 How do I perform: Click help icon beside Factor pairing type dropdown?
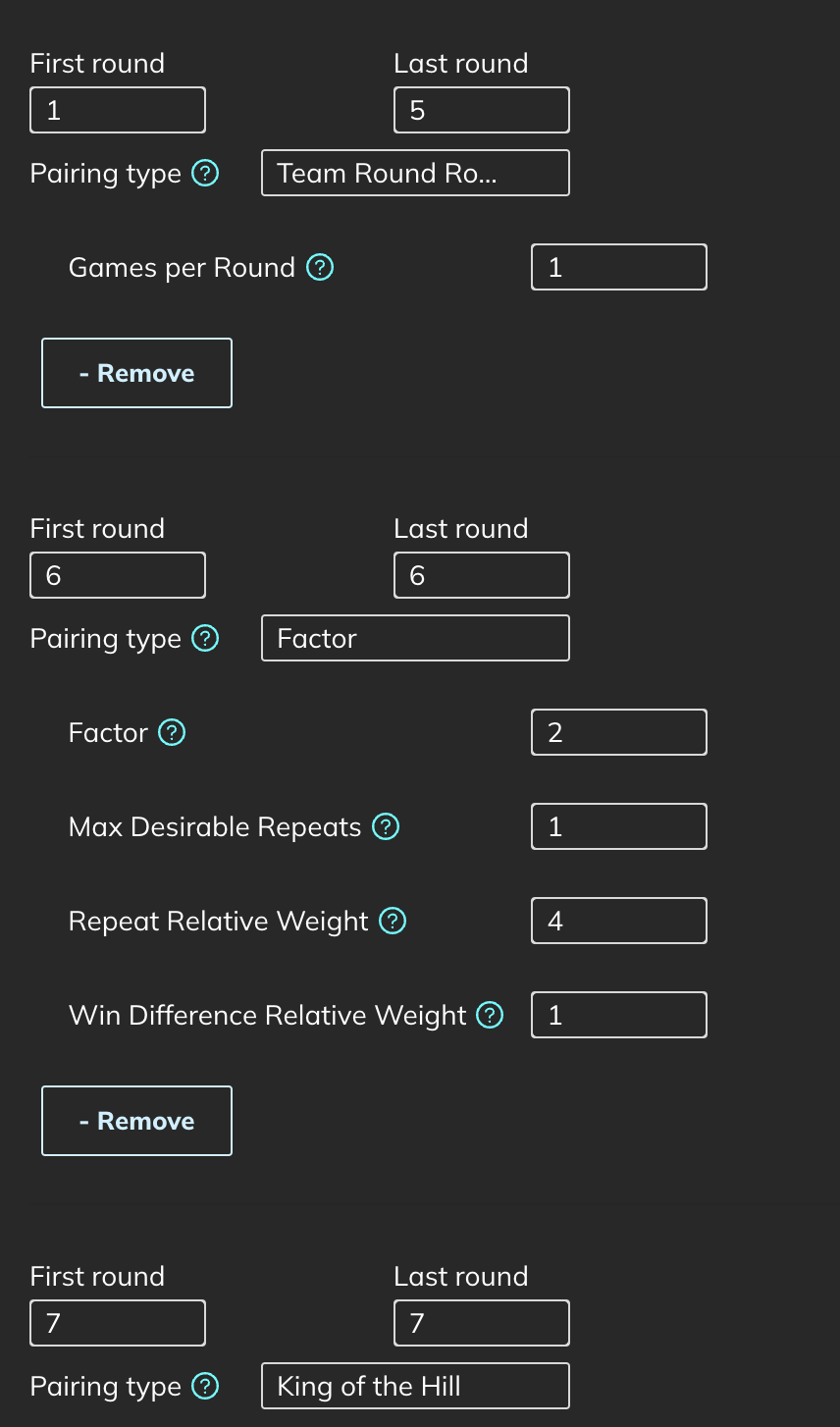coord(205,639)
